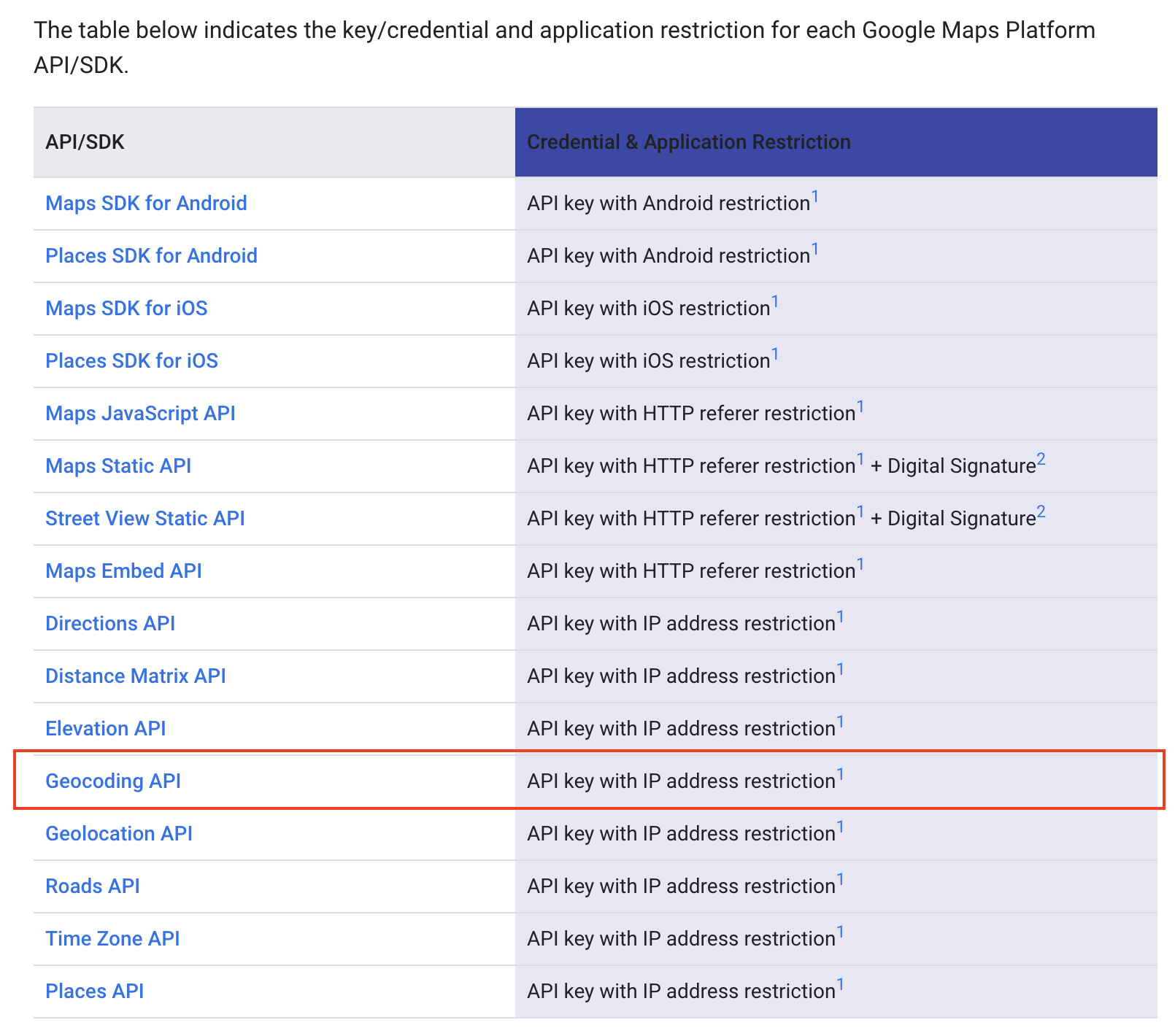Image resolution: width=1175 pixels, height=1036 pixels.
Task: Open the Maps SDK for Android link
Action: 146,203
